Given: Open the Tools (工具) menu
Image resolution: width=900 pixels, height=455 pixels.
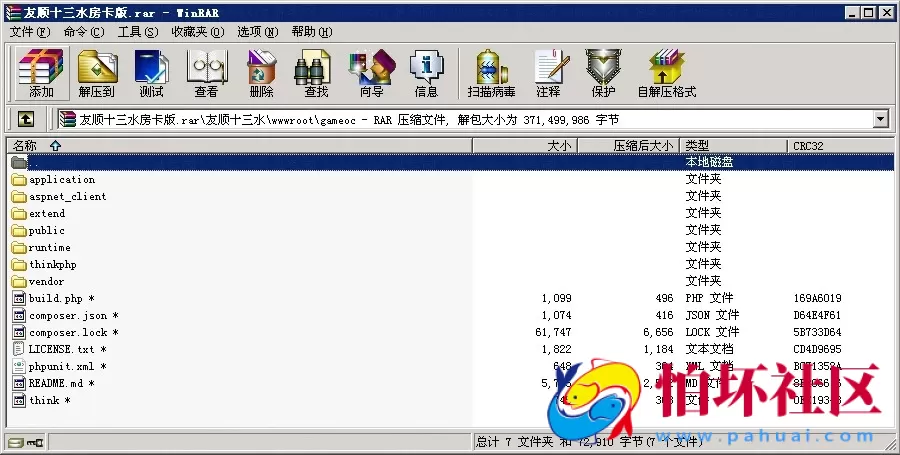Looking at the screenshot, I should 138,32.
